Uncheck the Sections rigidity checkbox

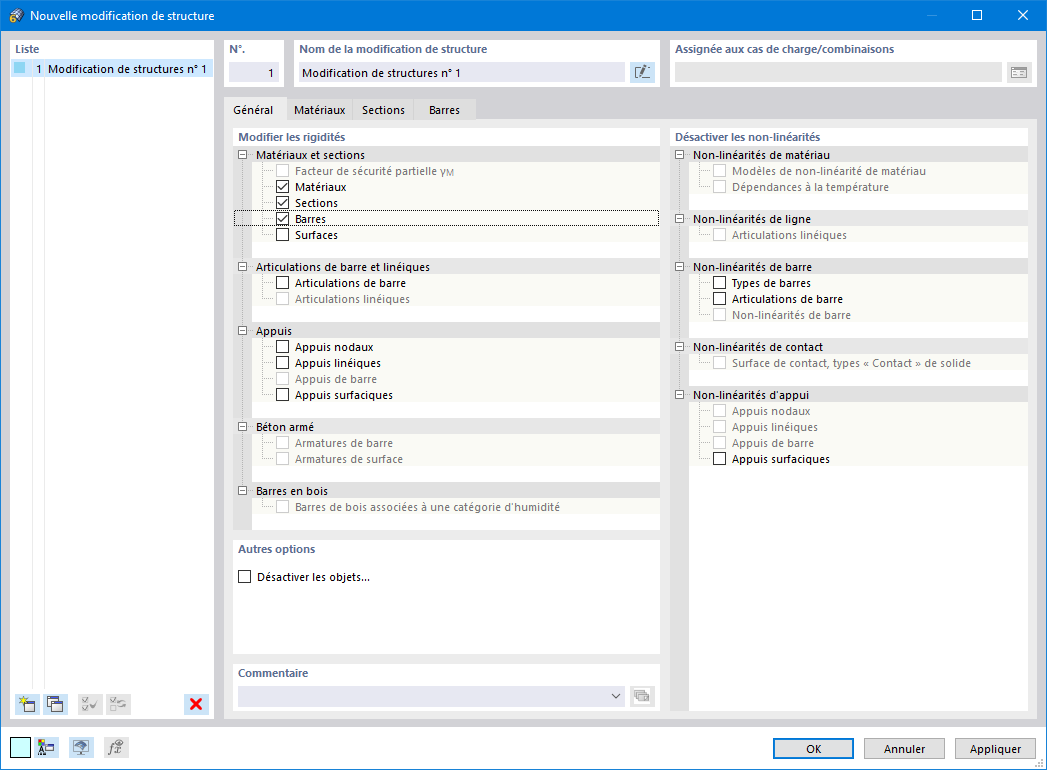(282, 203)
